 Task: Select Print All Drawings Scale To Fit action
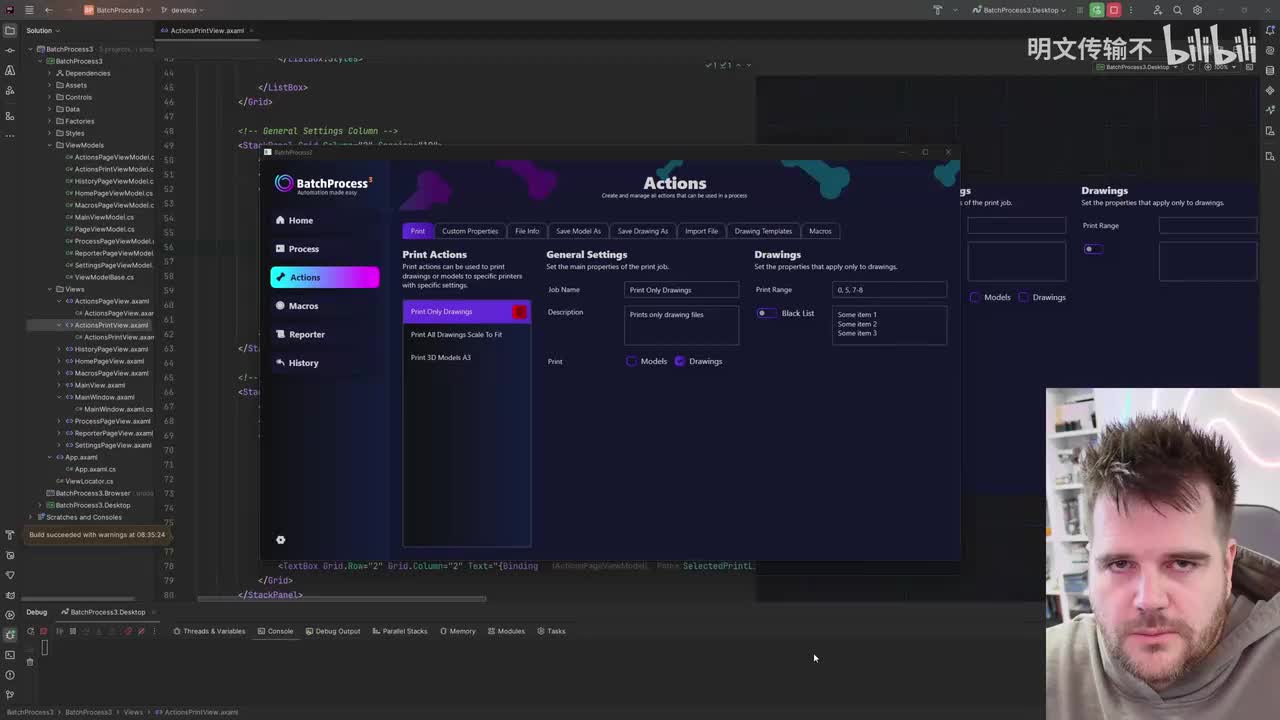tap(466, 335)
